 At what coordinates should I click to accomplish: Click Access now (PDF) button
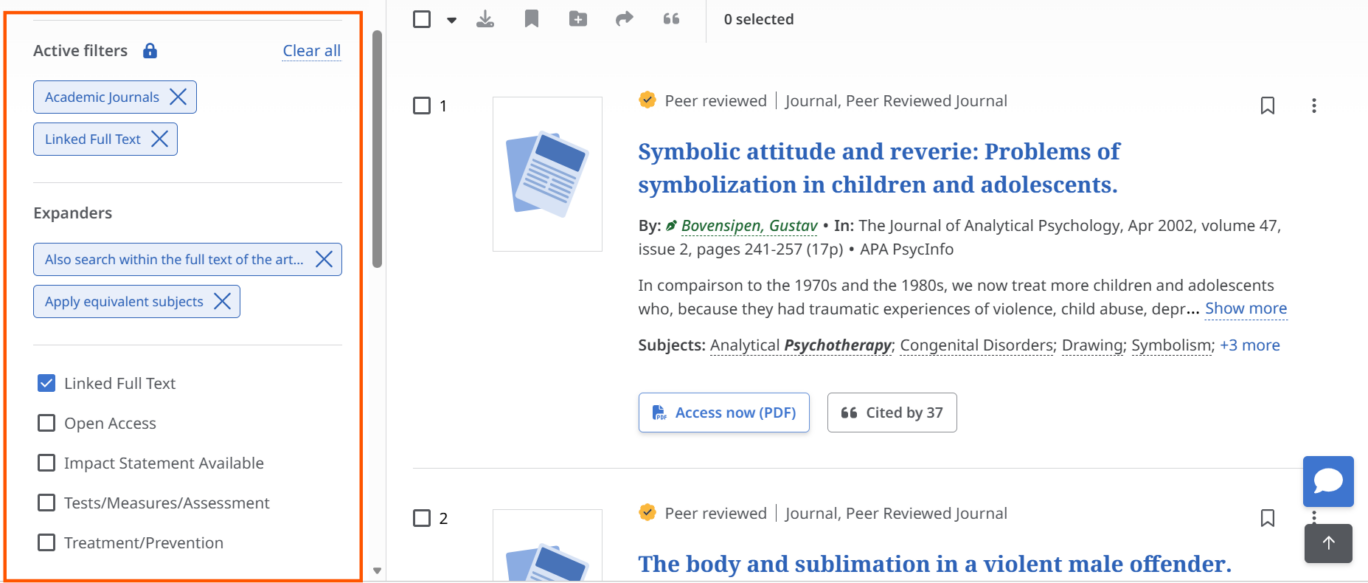tap(724, 412)
